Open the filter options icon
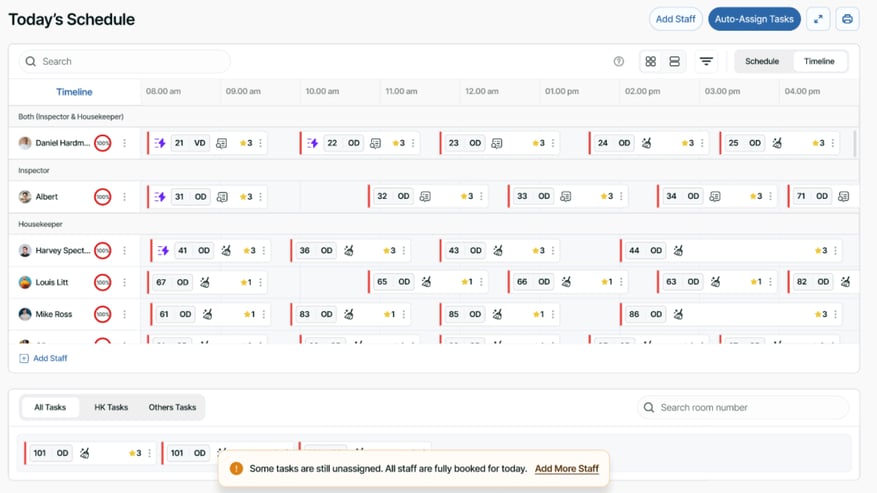The image size is (877, 493). 706,62
